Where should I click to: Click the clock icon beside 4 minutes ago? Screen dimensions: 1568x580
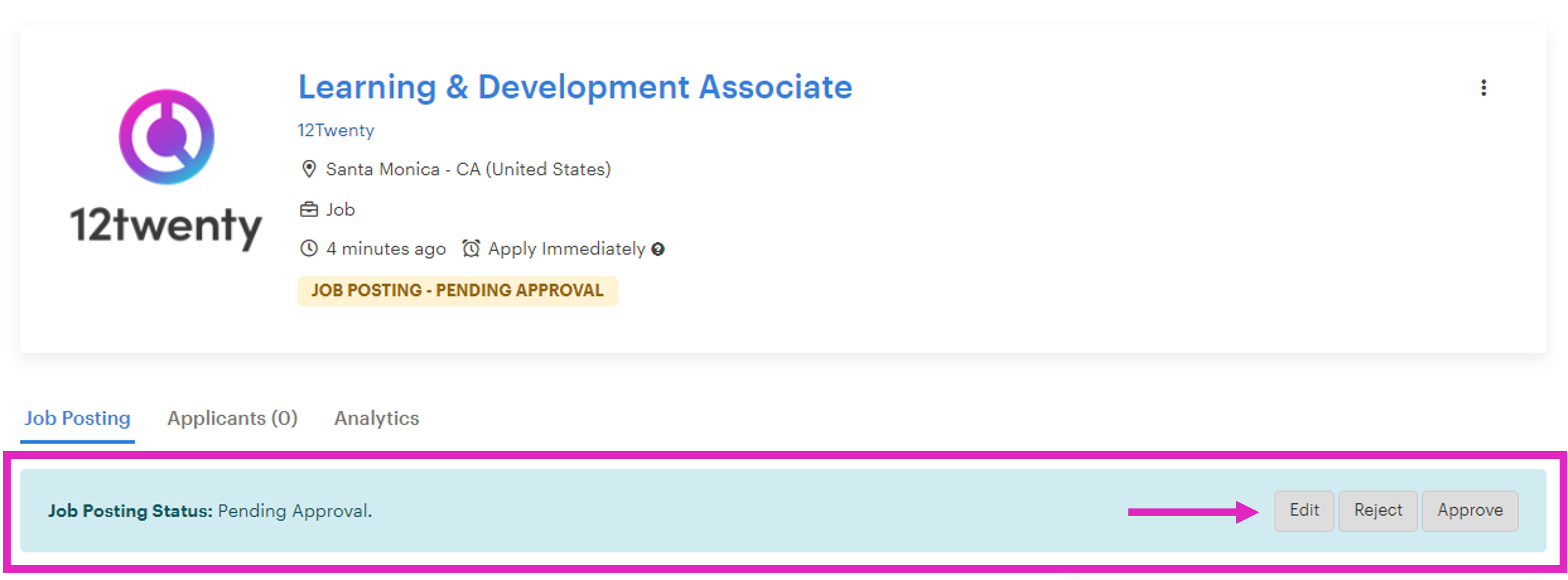(309, 249)
